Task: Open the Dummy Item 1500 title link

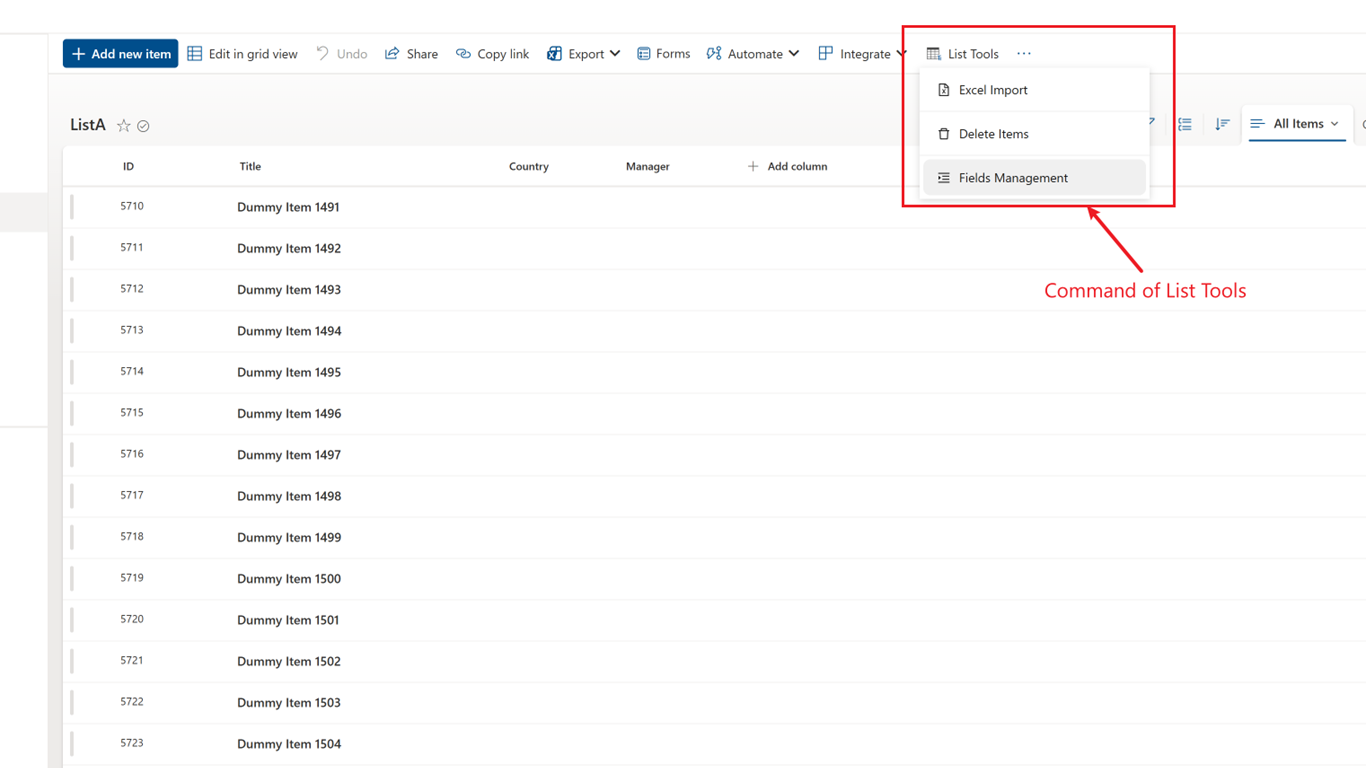Action: pyautogui.click(x=289, y=579)
